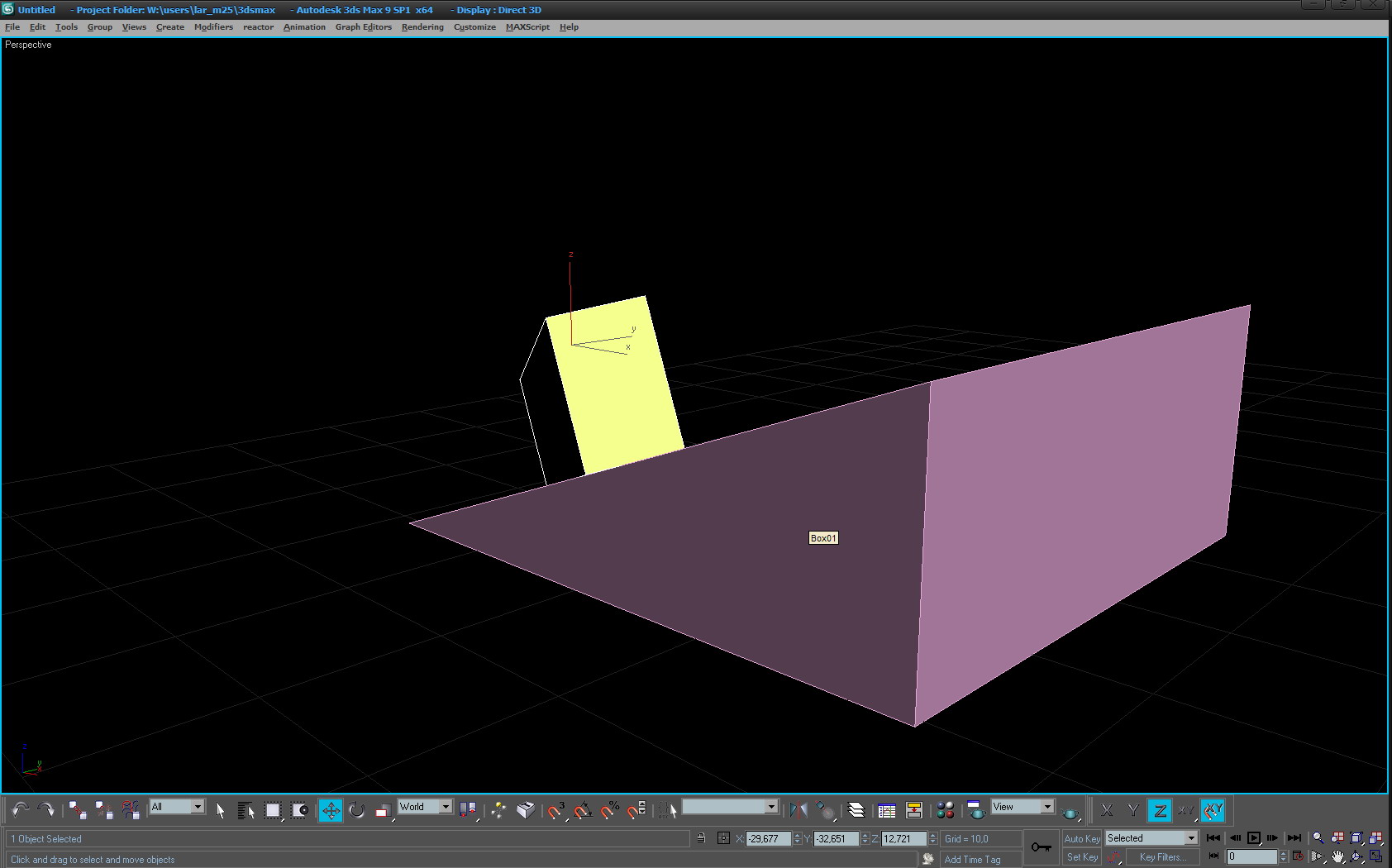The width and height of the screenshot is (1392, 868).
Task: Activate the Select and Move tool
Action: [x=331, y=810]
